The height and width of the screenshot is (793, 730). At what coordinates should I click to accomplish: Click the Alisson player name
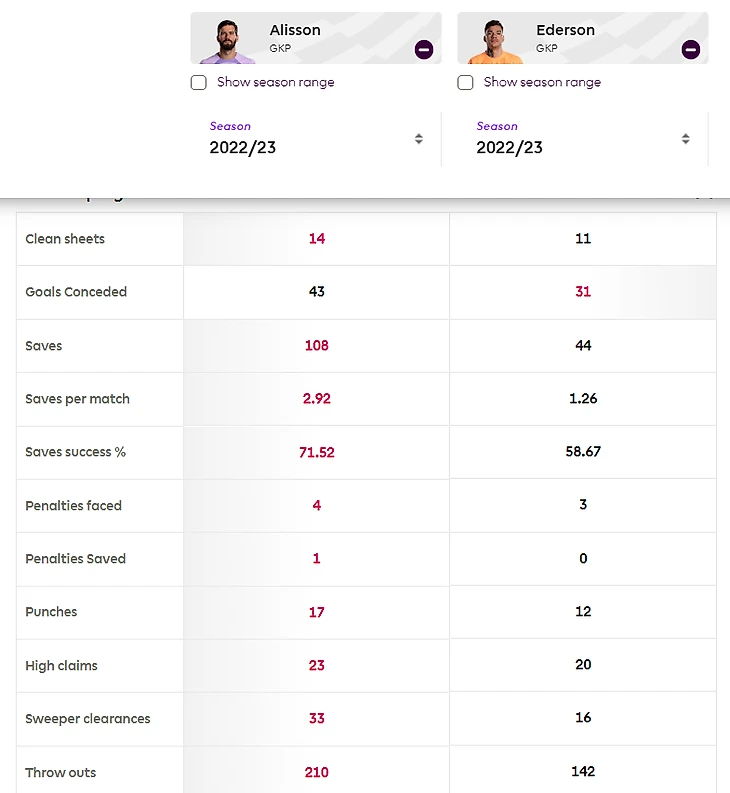point(295,30)
